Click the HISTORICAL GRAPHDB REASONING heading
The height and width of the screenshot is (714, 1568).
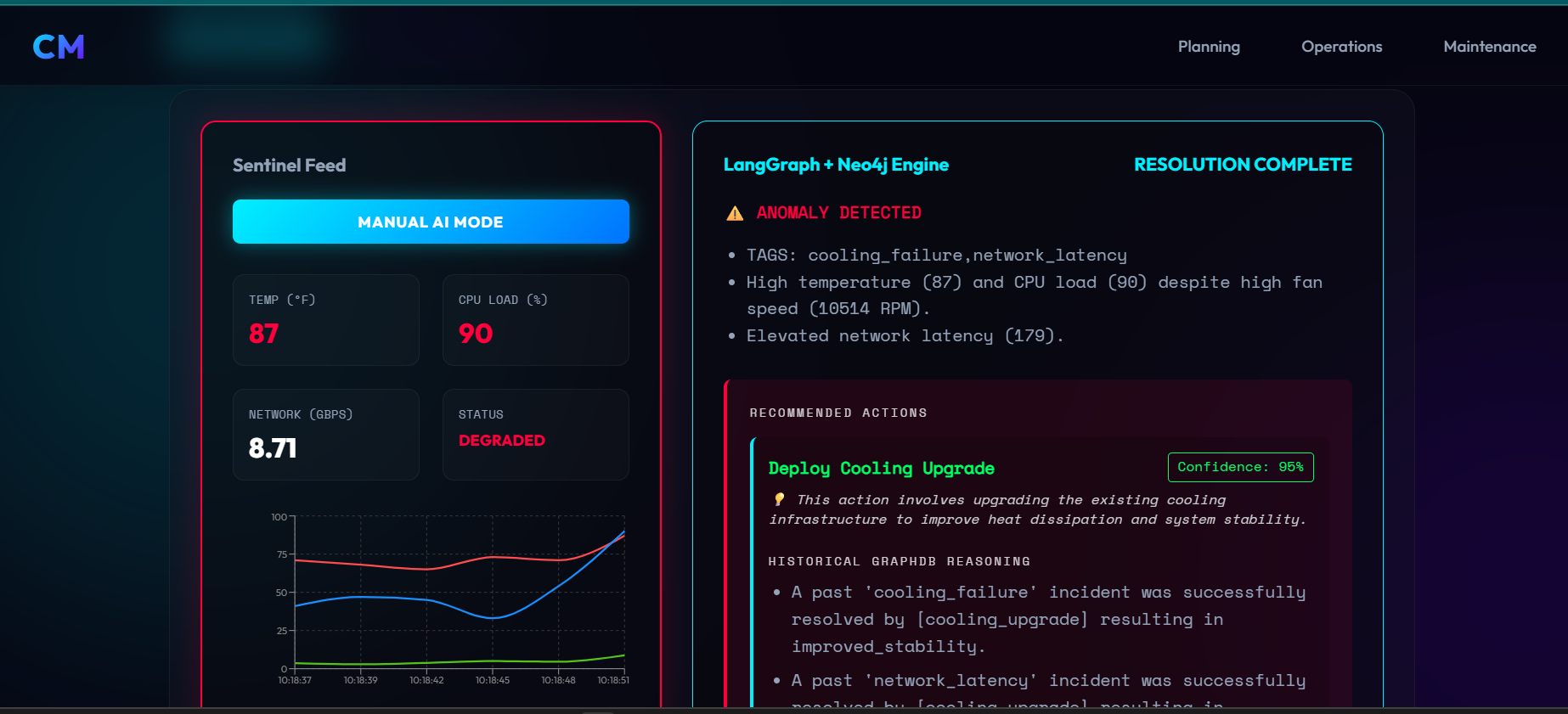[899, 561]
